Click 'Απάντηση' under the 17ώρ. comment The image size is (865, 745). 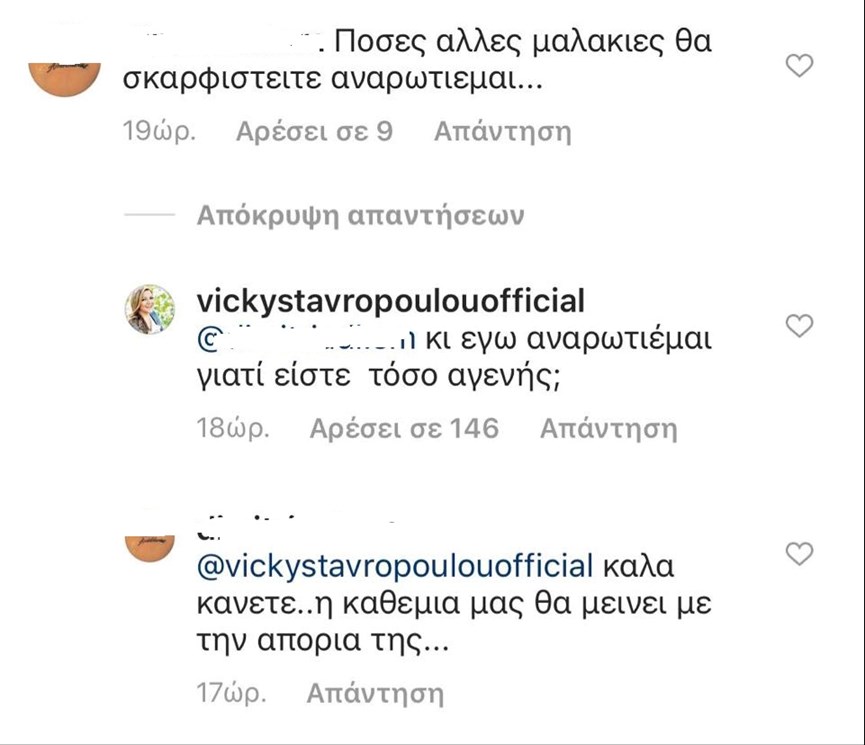(375, 694)
